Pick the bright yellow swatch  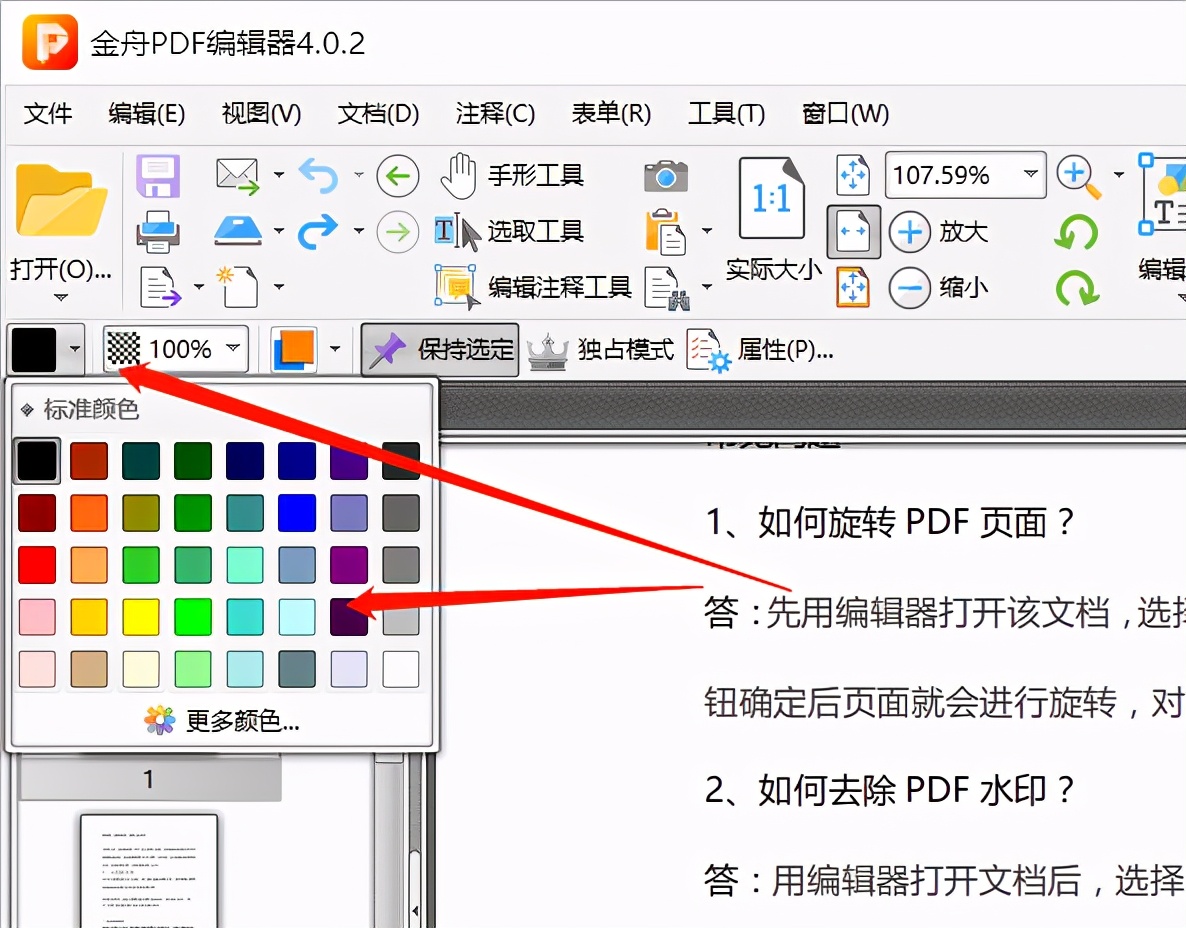(x=141, y=616)
